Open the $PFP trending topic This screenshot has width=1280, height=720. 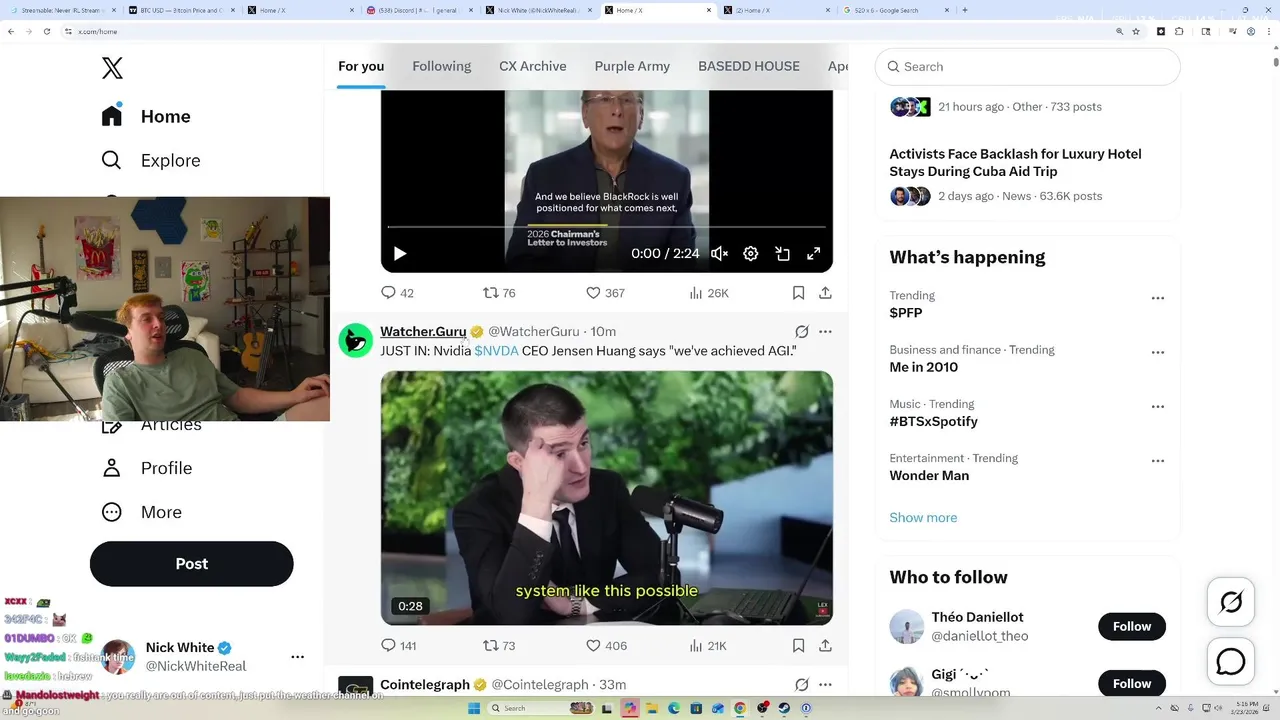tap(906, 313)
